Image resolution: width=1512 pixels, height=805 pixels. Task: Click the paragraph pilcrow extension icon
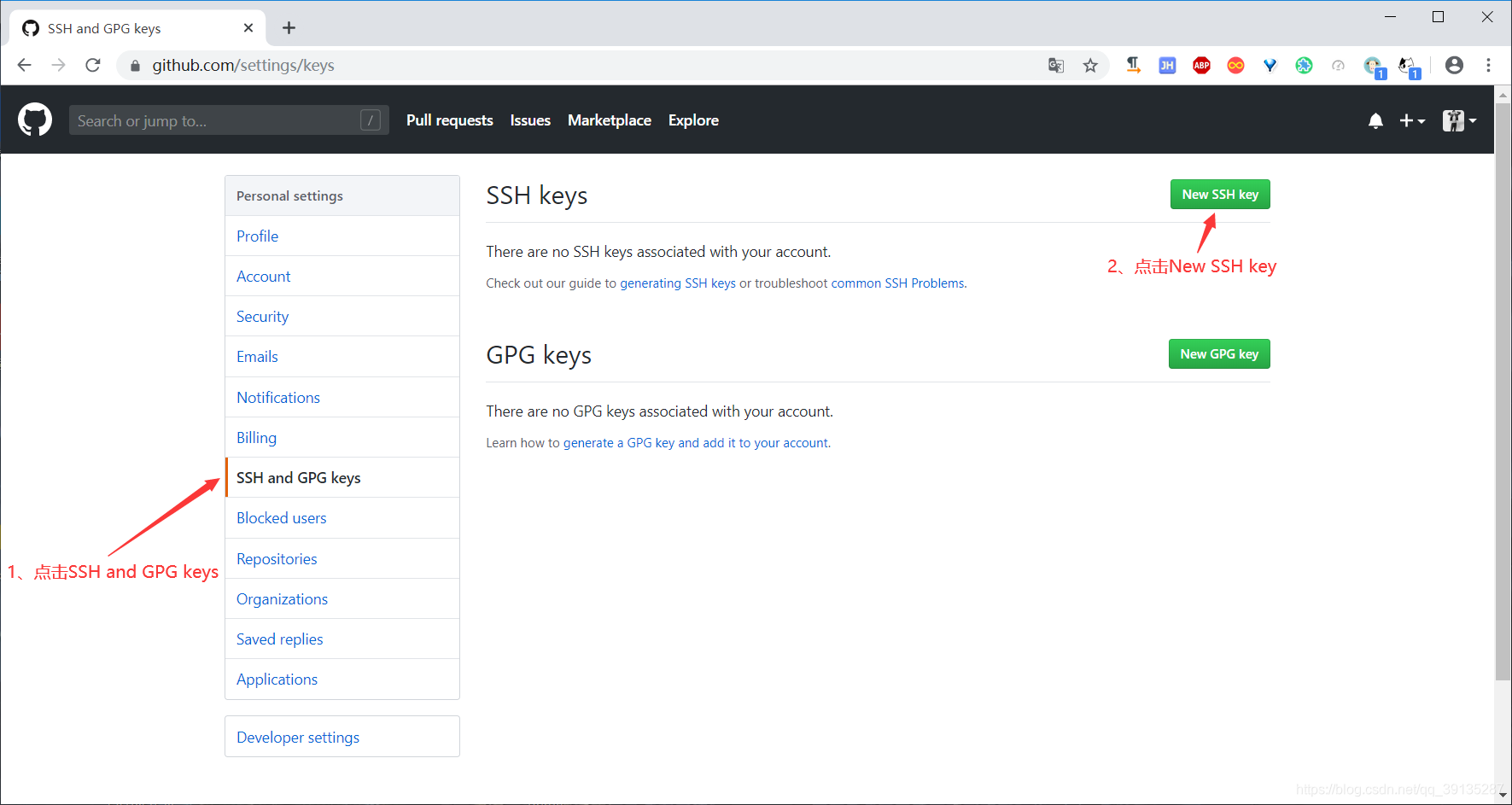click(x=1133, y=65)
